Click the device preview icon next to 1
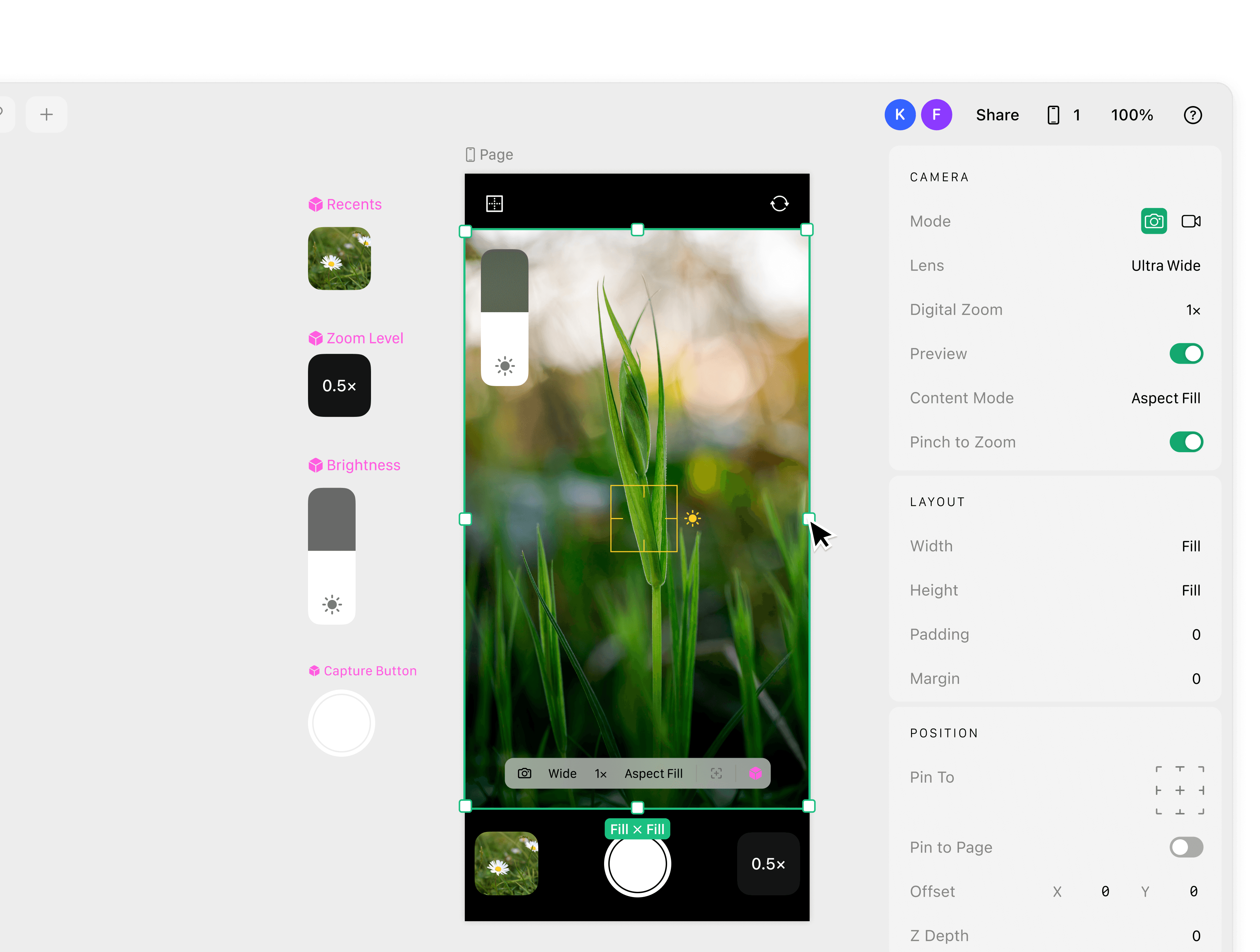 [x=1053, y=114]
